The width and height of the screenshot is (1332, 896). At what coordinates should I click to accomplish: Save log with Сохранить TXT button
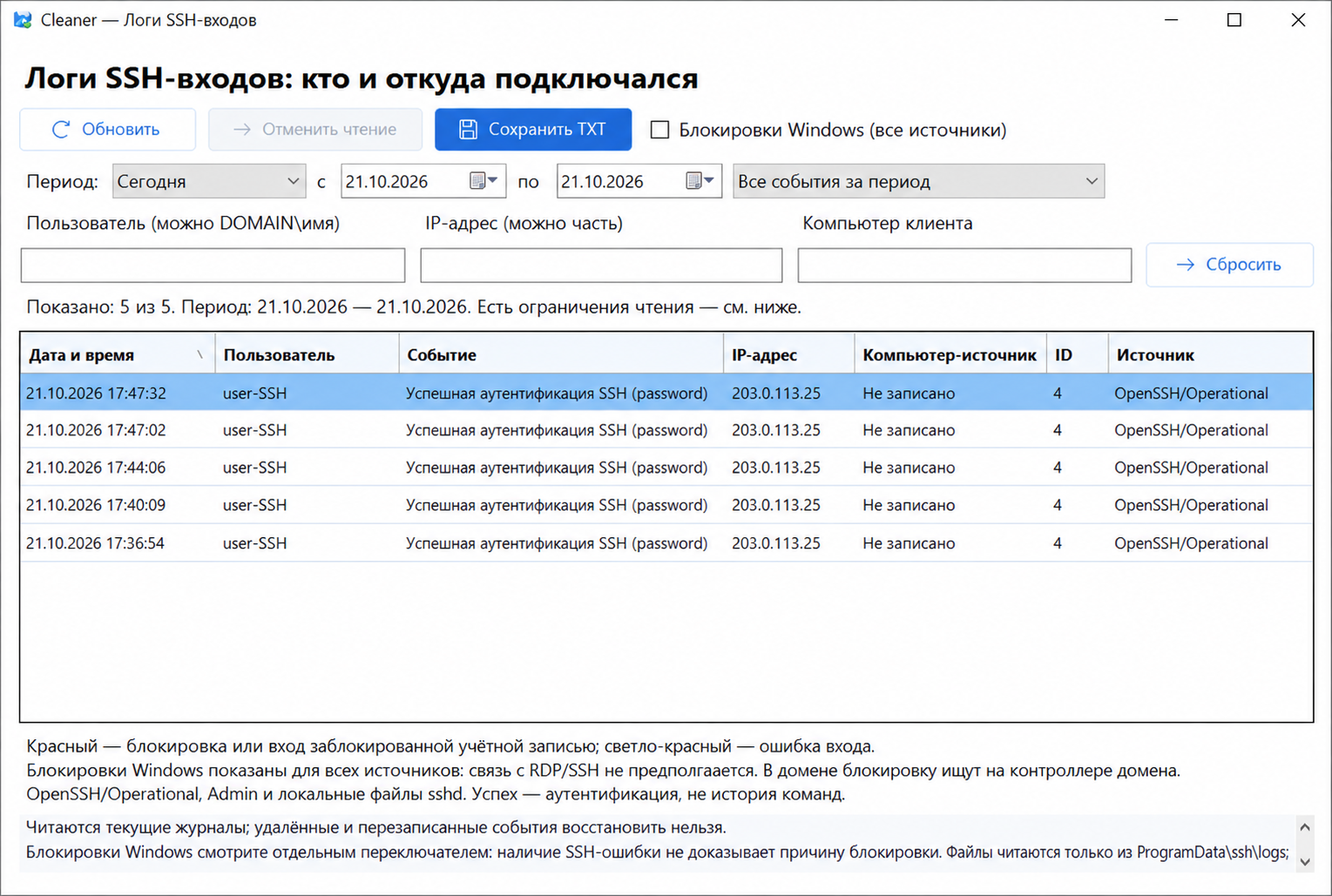pyautogui.click(x=533, y=130)
